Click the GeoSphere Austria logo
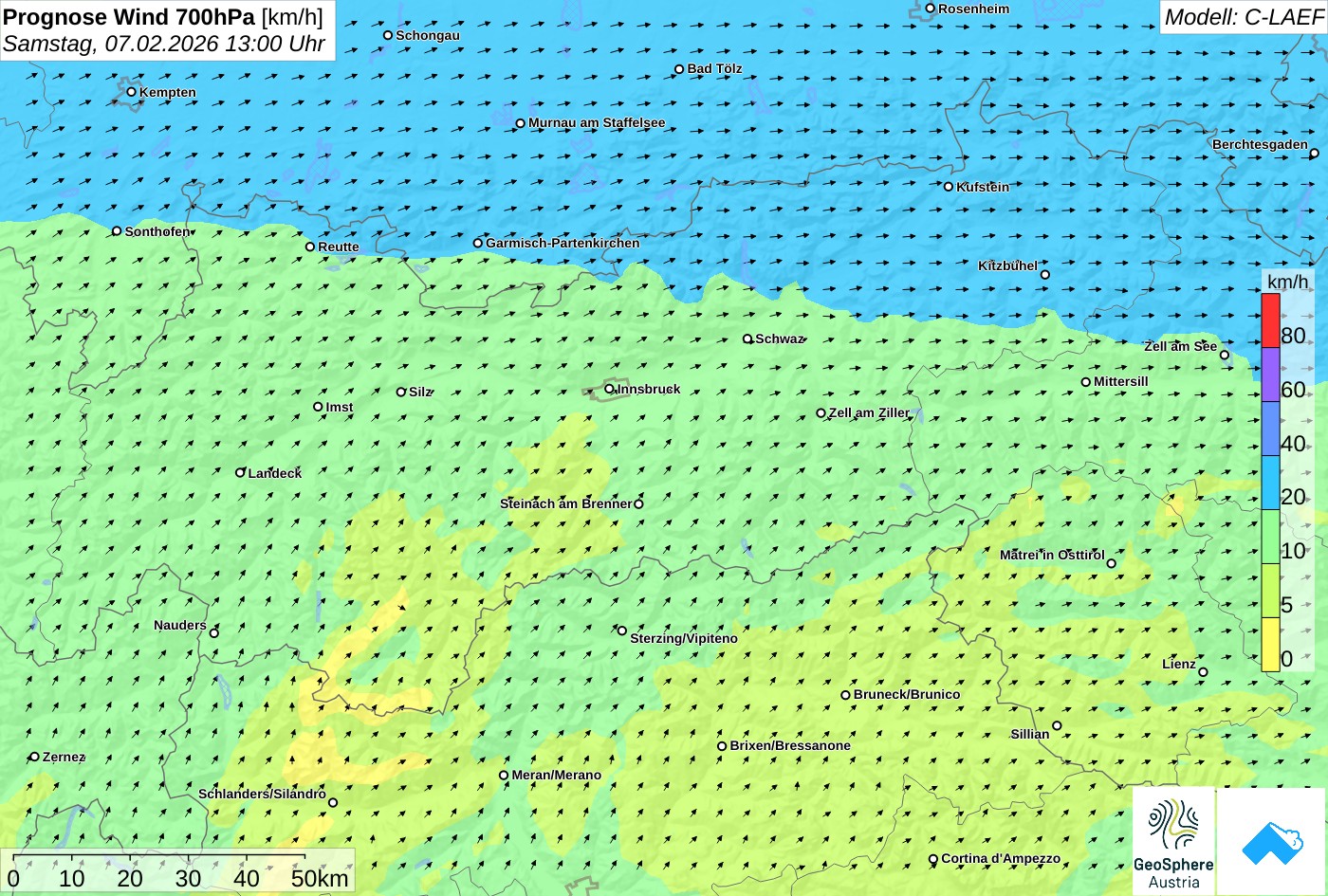 (x=1173, y=841)
